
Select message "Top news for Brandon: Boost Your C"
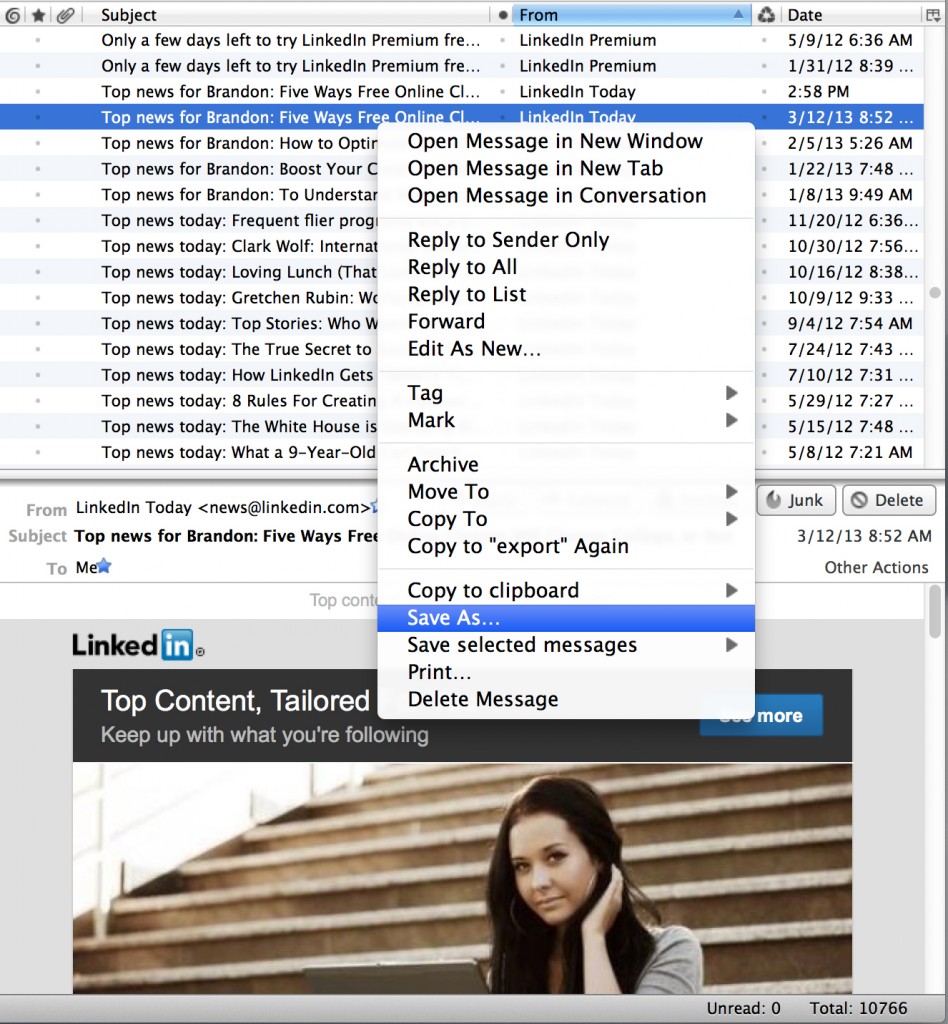[239, 168]
